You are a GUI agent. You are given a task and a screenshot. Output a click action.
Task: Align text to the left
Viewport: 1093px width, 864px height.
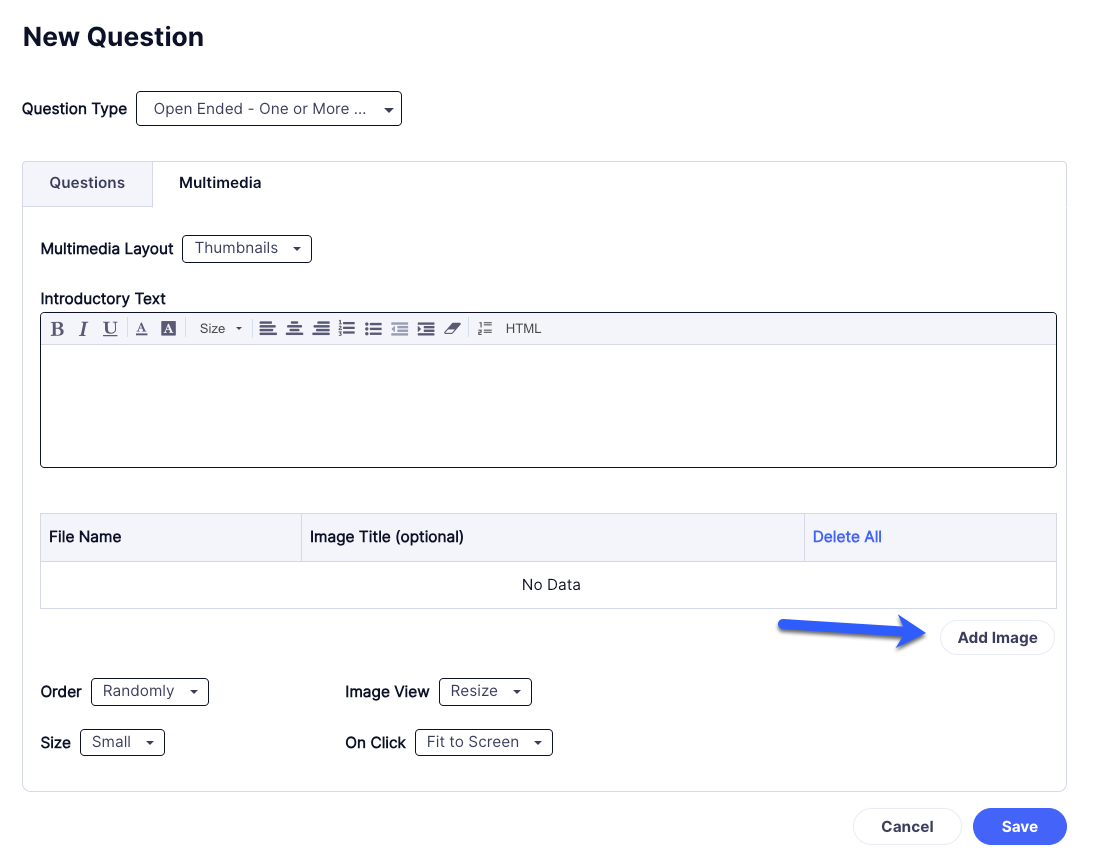267,329
